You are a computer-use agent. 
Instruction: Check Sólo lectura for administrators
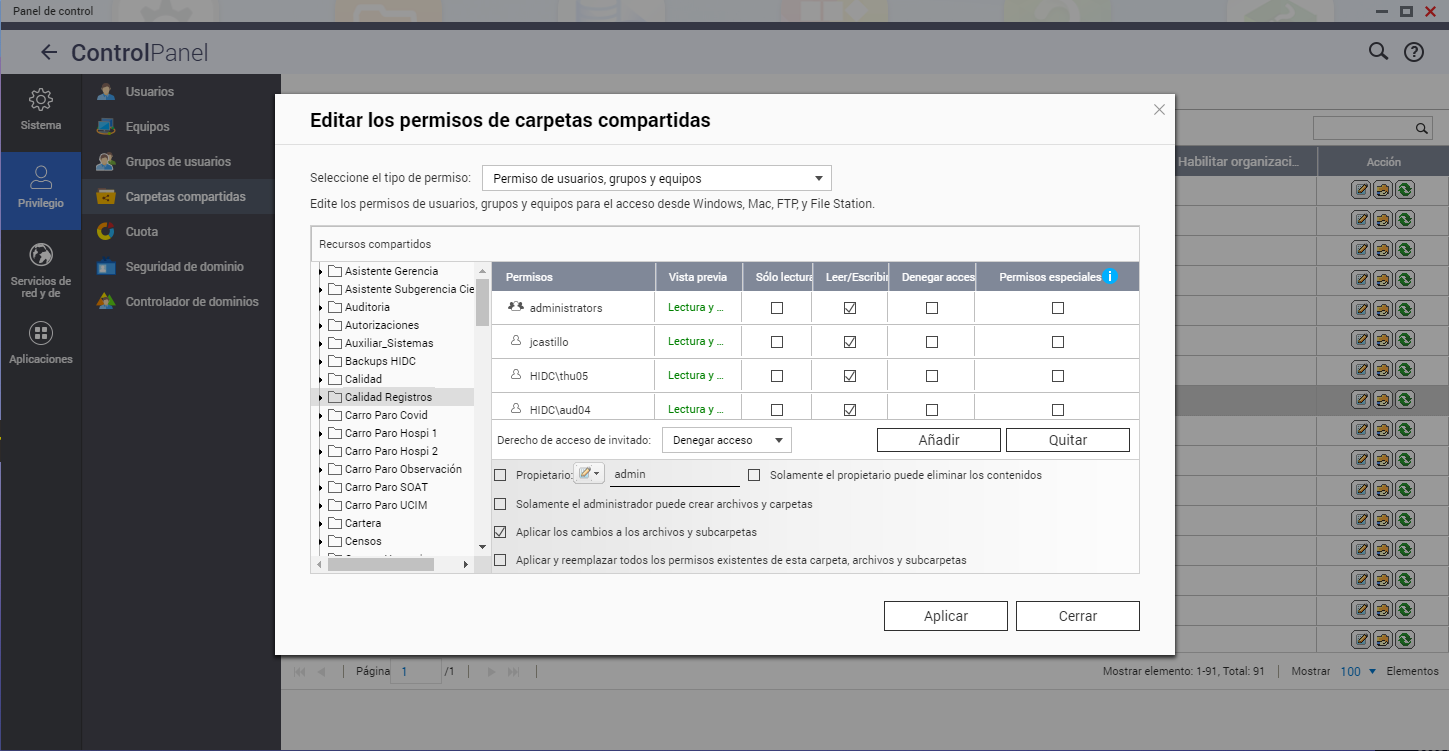tap(777, 308)
